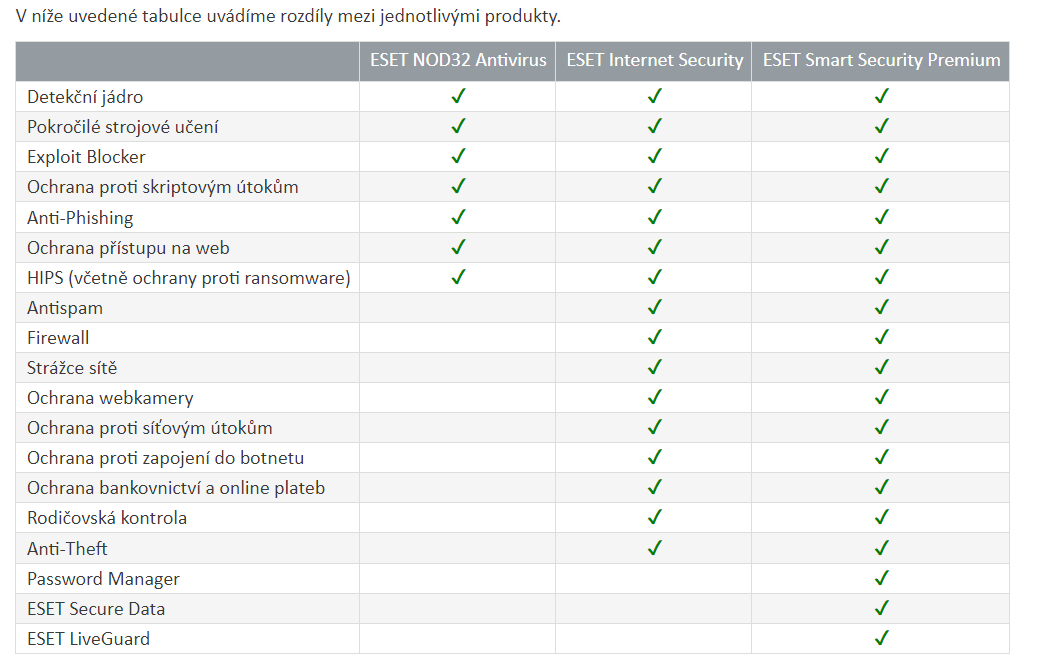Viewport: 1060px width, 659px height.
Task: Click the Anti-Theft checkmark under Internet Security
Action: point(654,548)
